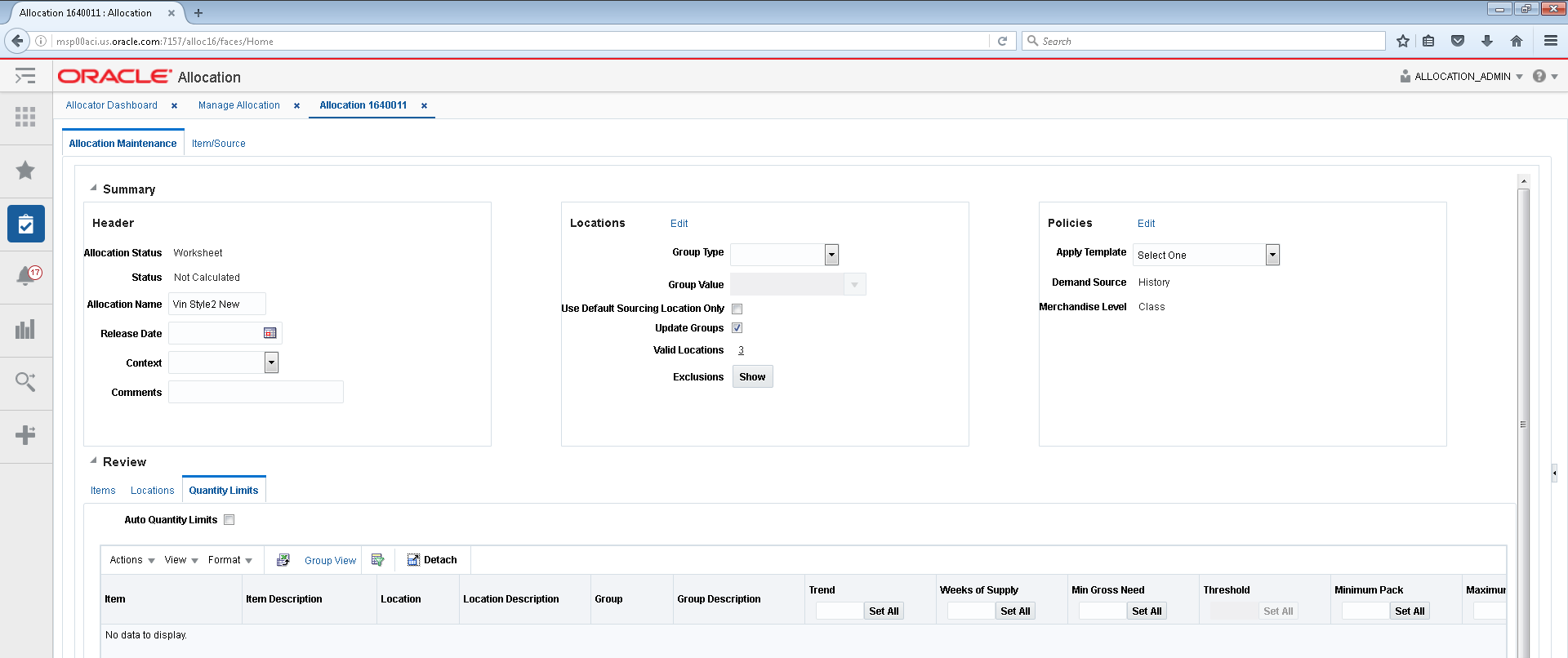
Task: Open the Help question mark icon
Action: pos(1539,76)
